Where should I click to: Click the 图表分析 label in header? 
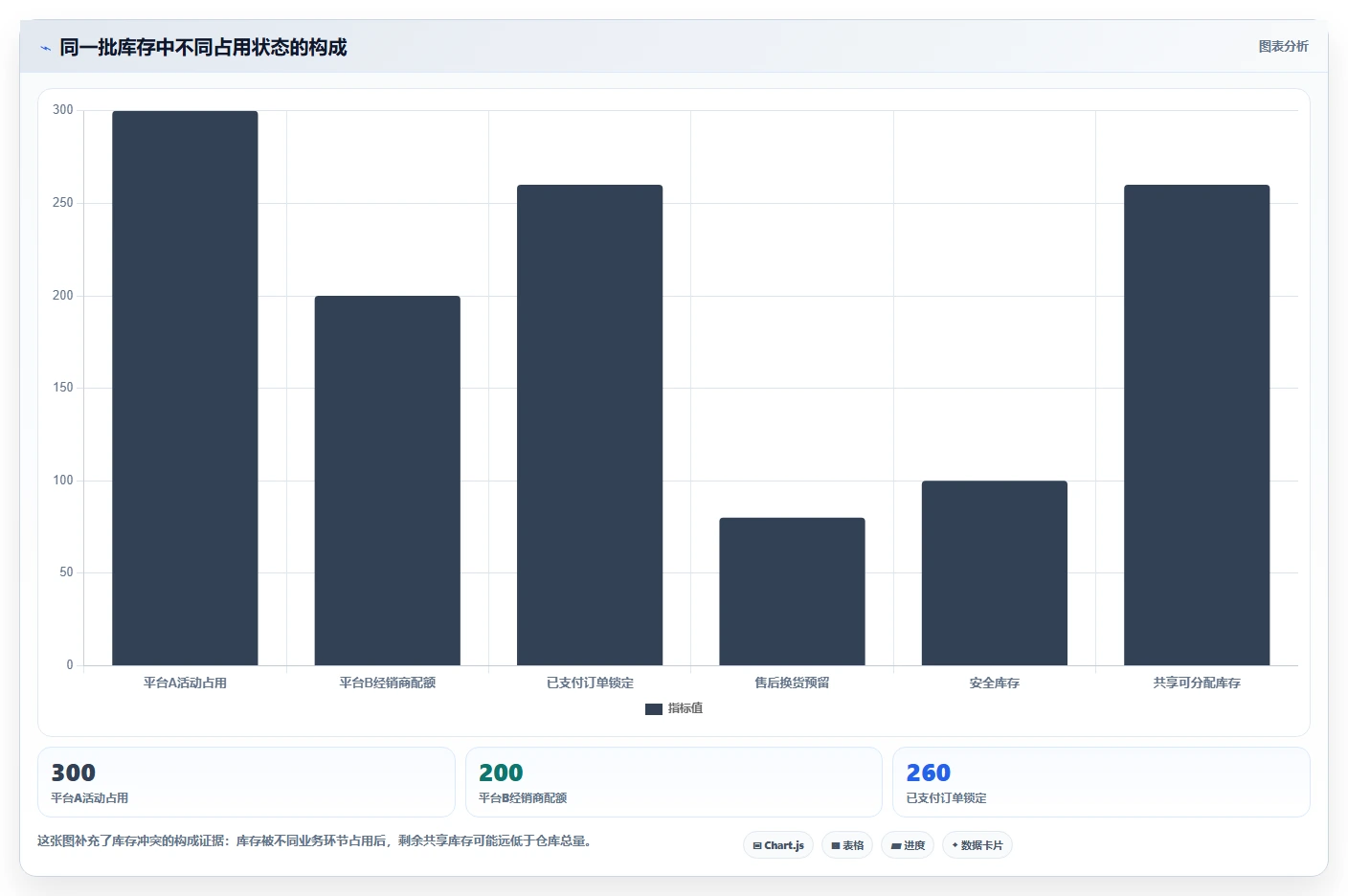click(x=1283, y=46)
